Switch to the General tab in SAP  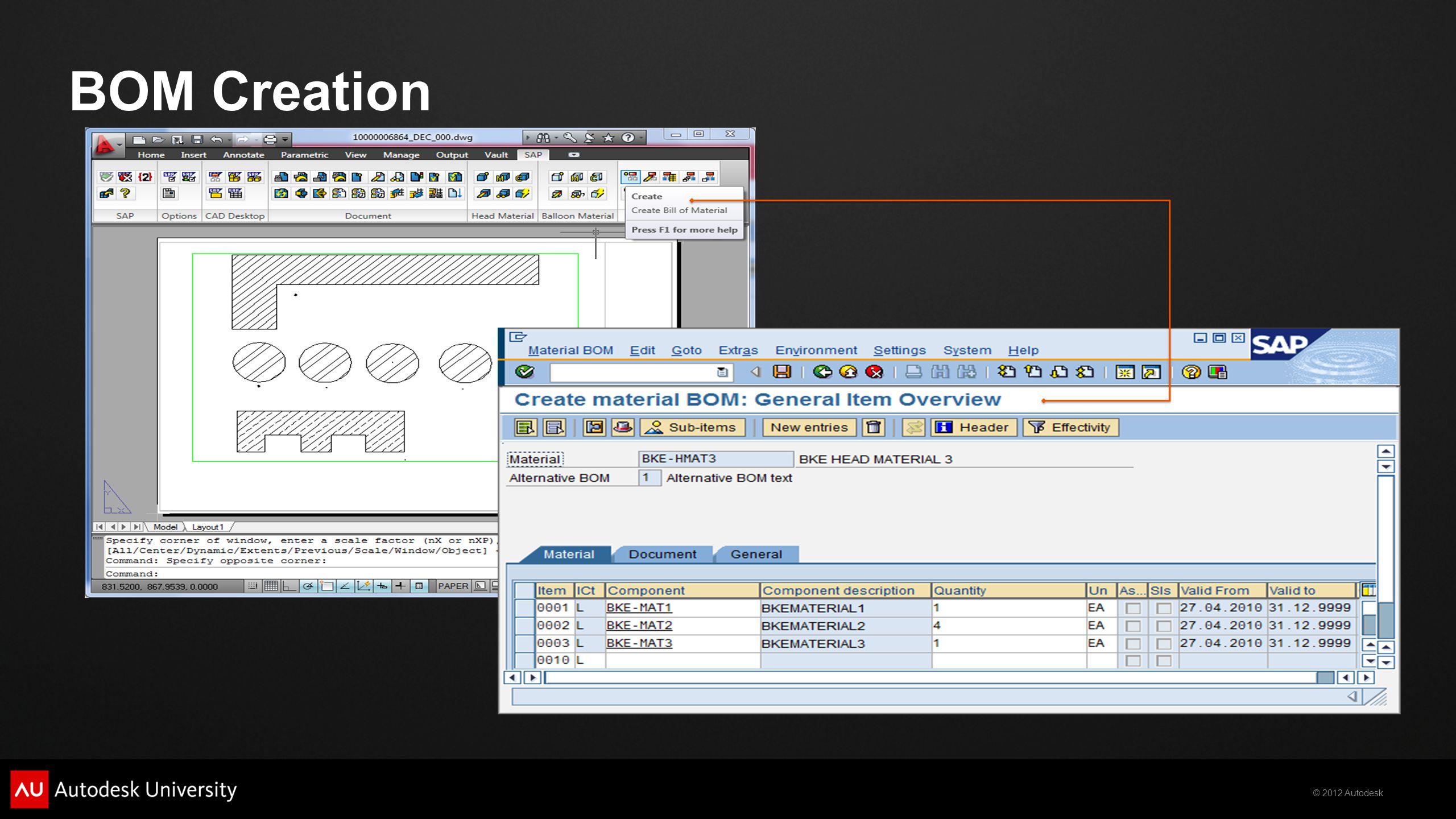click(756, 554)
